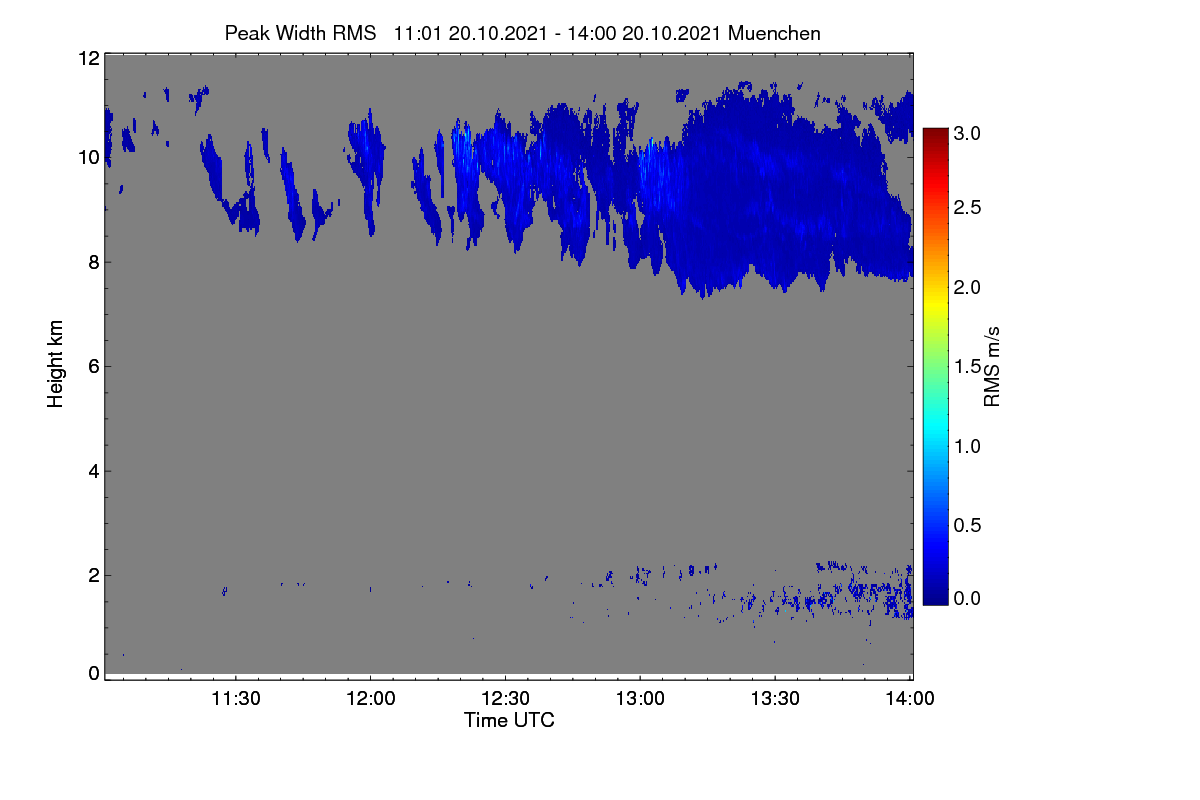This screenshot has height=800, width=1200.
Task: Click the height axis label 4
Action: click(x=94, y=471)
